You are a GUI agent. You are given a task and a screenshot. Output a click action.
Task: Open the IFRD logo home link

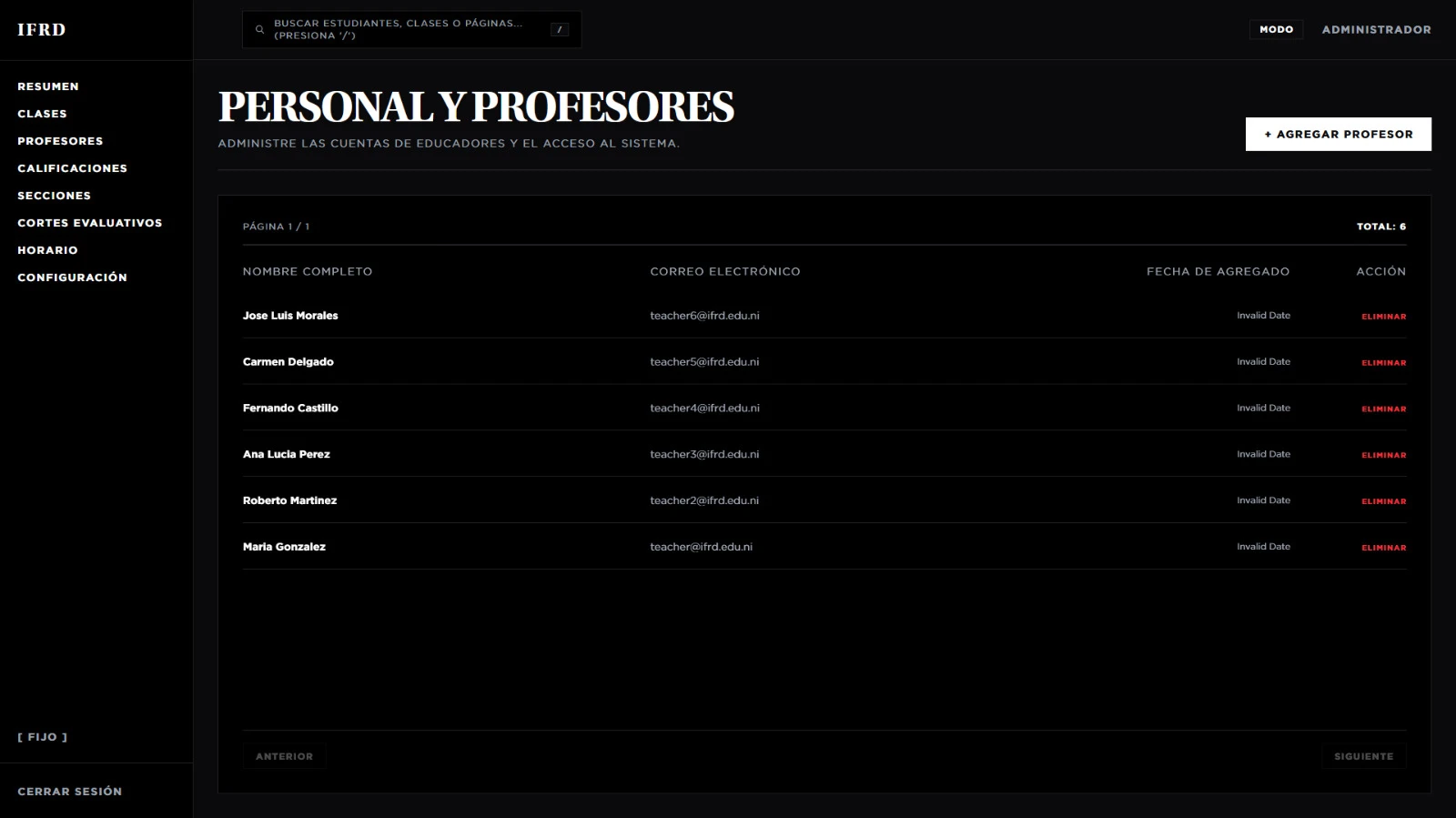pos(42,30)
